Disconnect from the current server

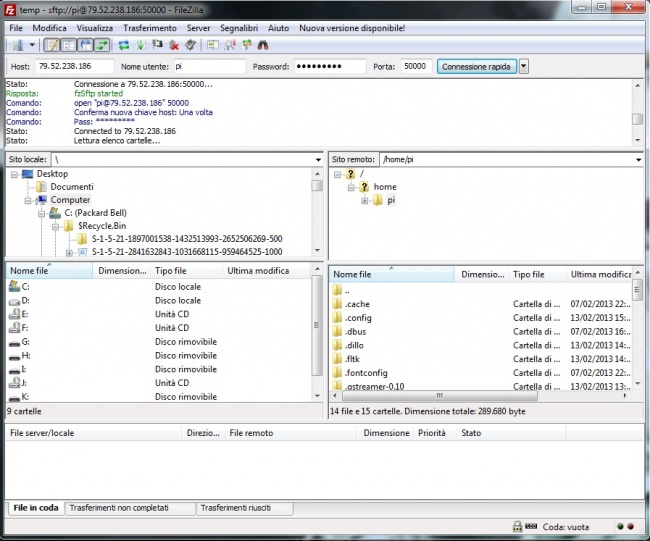pyautogui.click(x=174, y=45)
